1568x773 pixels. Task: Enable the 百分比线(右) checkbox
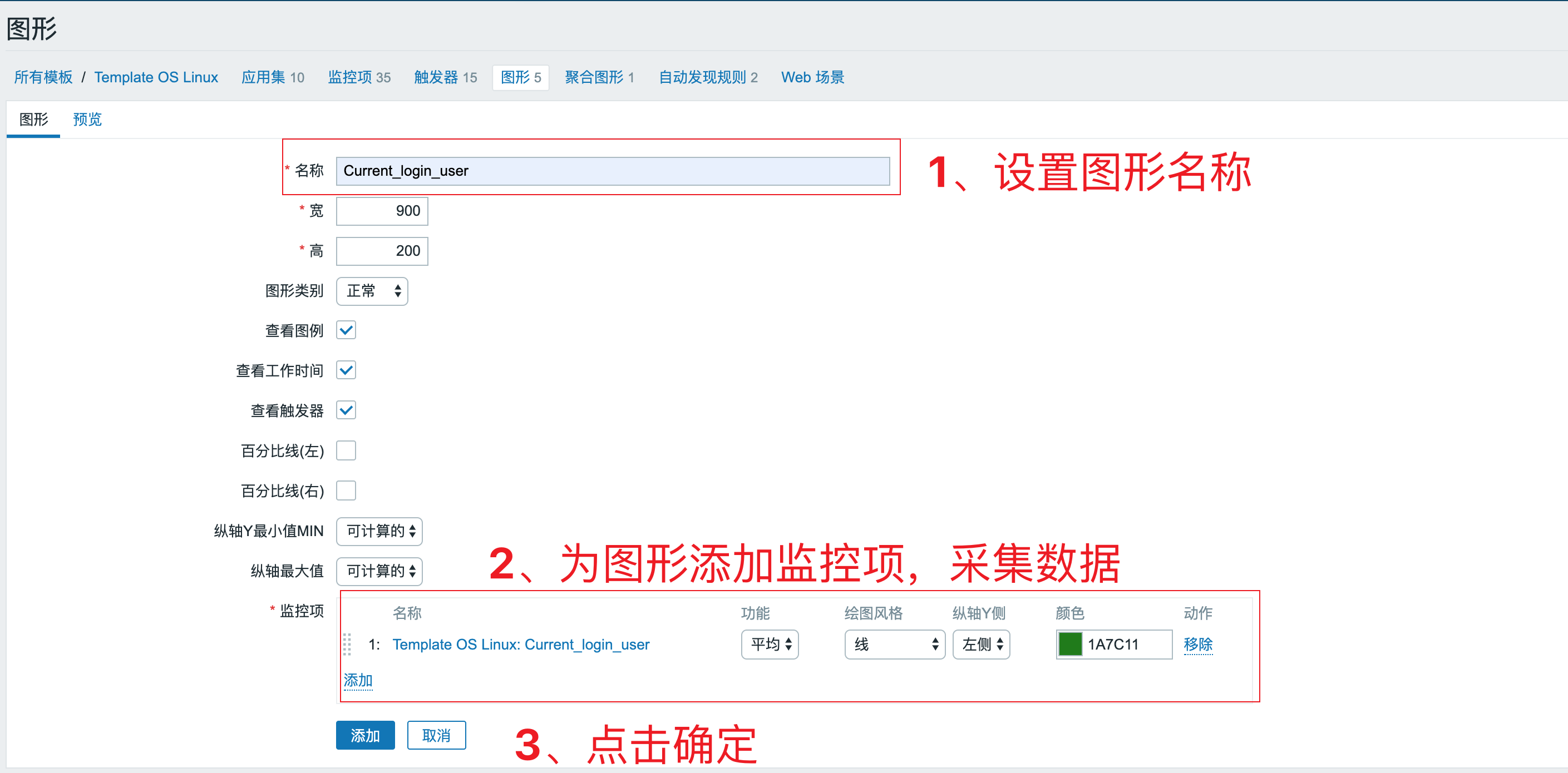click(x=346, y=490)
